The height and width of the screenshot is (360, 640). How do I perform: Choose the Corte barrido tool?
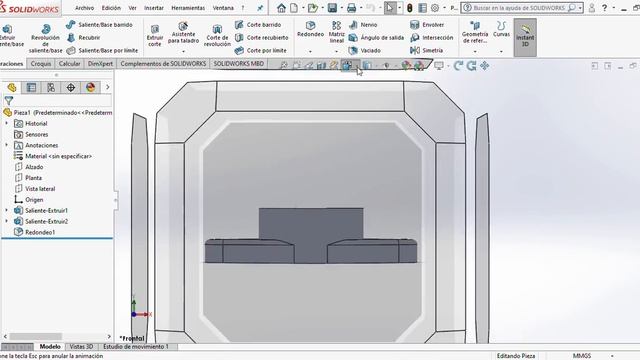[258, 24]
